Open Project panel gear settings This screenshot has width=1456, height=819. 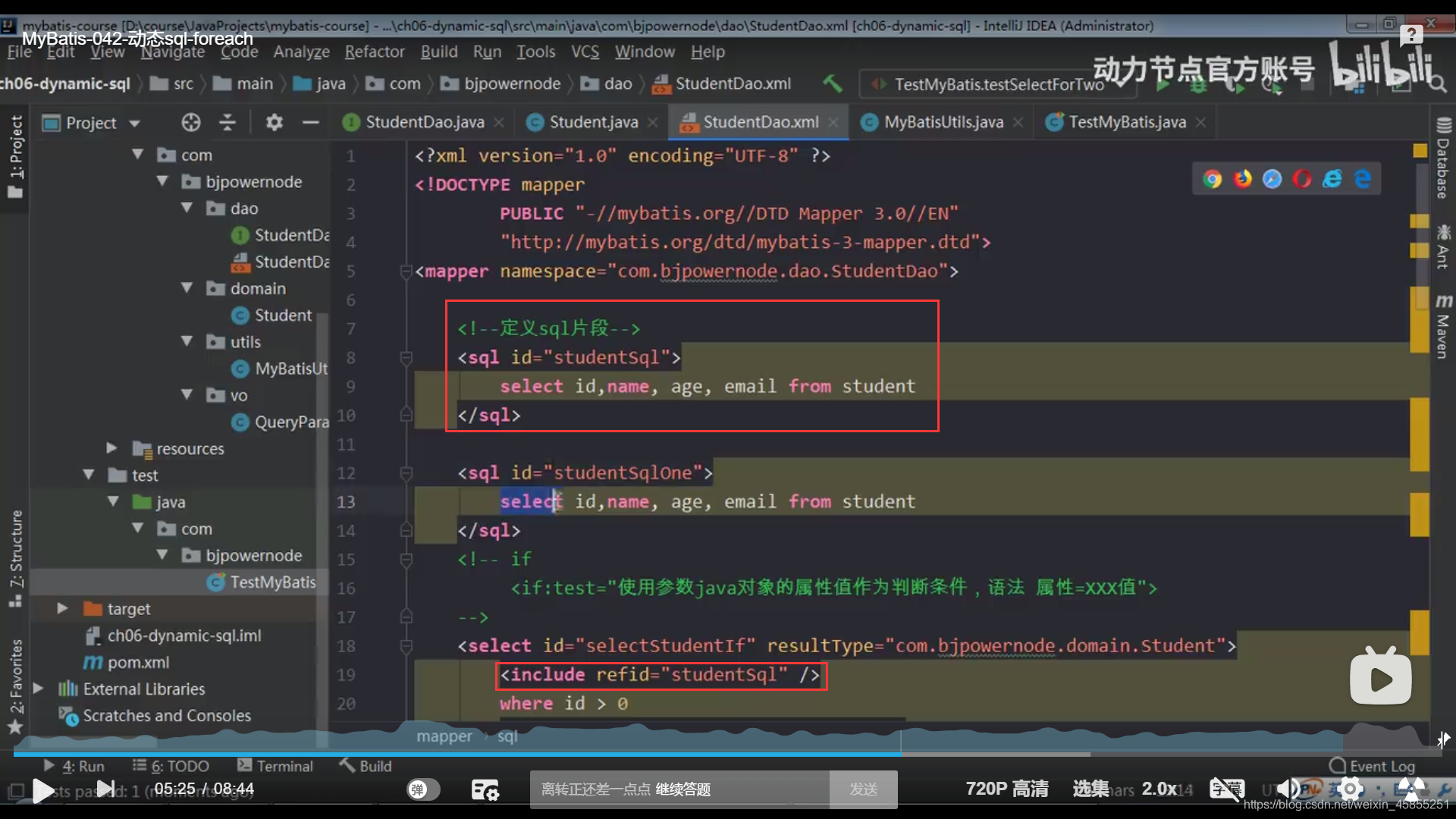pos(274,122)
